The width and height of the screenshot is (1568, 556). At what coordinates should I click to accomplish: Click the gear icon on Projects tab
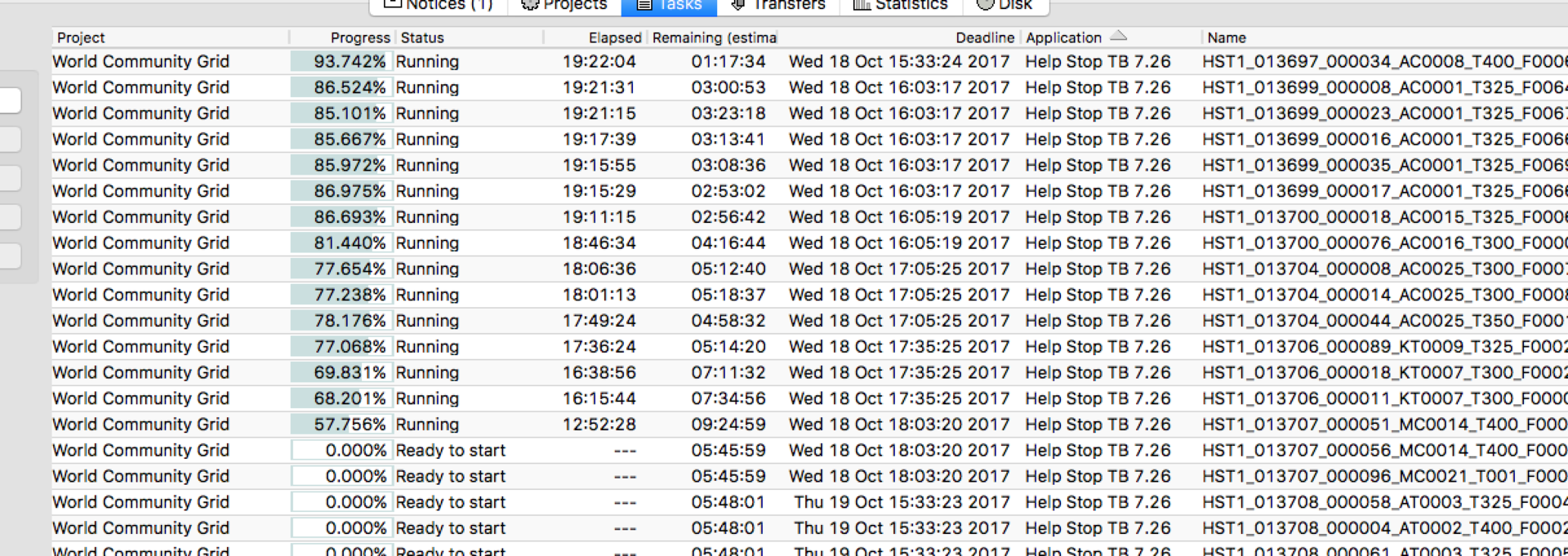[x=529, y=4]
